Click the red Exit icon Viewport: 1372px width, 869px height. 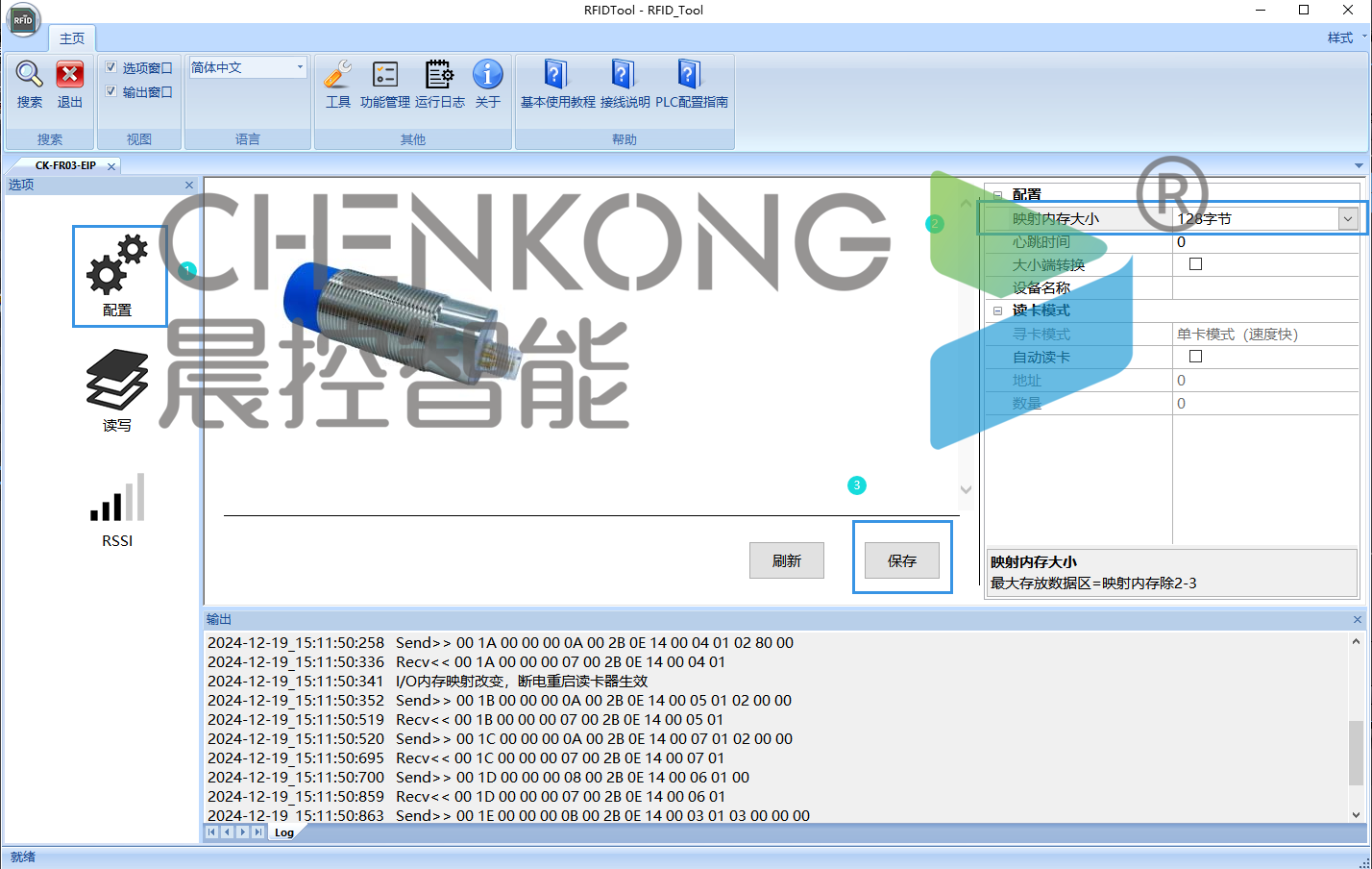(x=69, y=75)
